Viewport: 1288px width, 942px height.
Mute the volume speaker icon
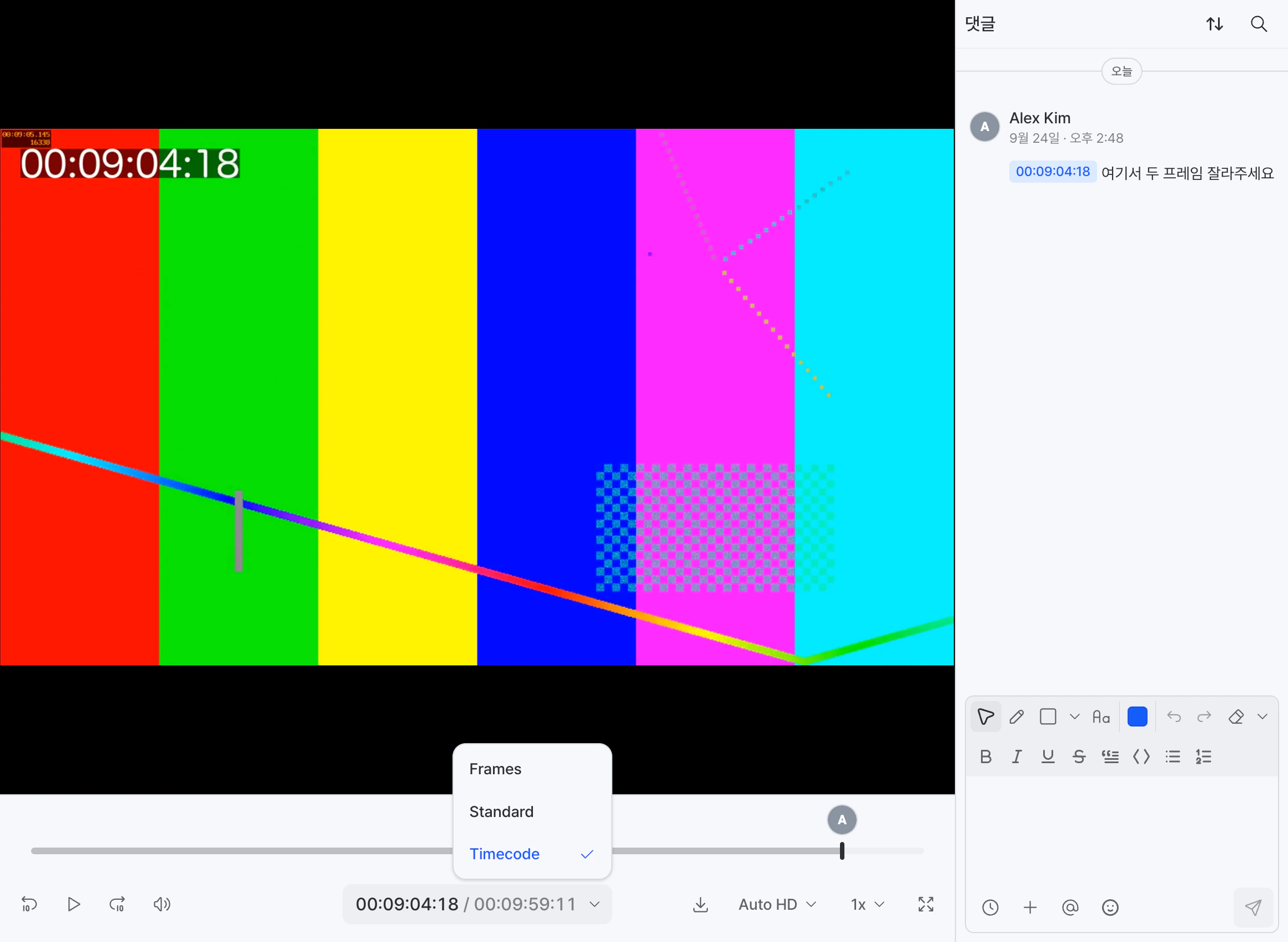tap(162, 904)
